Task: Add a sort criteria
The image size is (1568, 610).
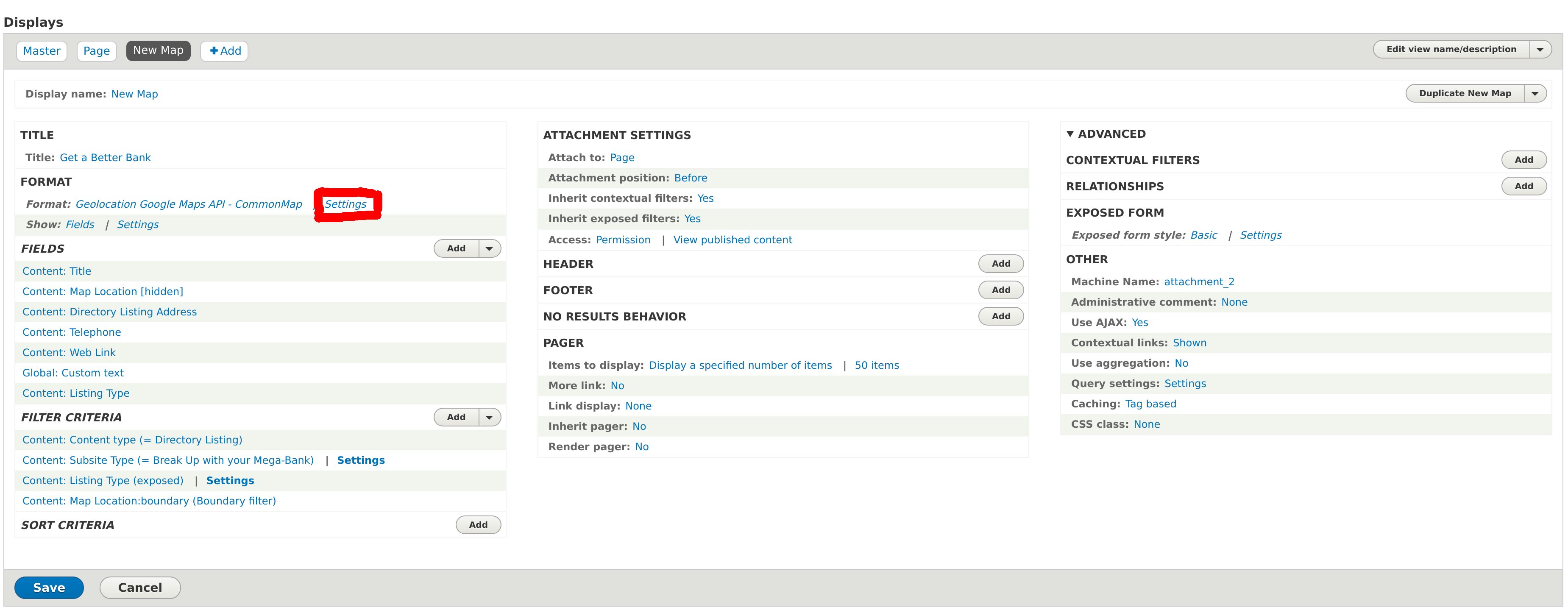Action: coord(478,525)
